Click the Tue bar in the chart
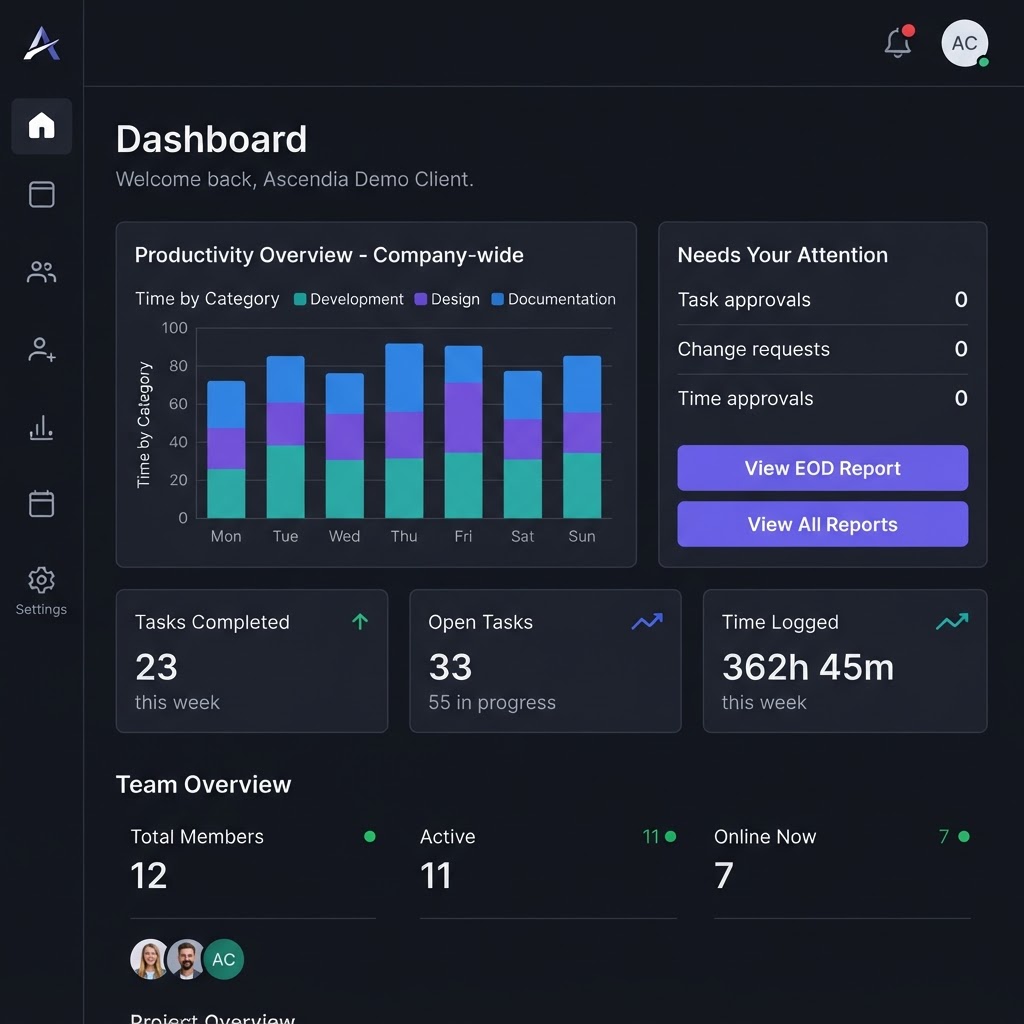The width and height of the screenshot is (1024, 1024). (x=285, y=437)
